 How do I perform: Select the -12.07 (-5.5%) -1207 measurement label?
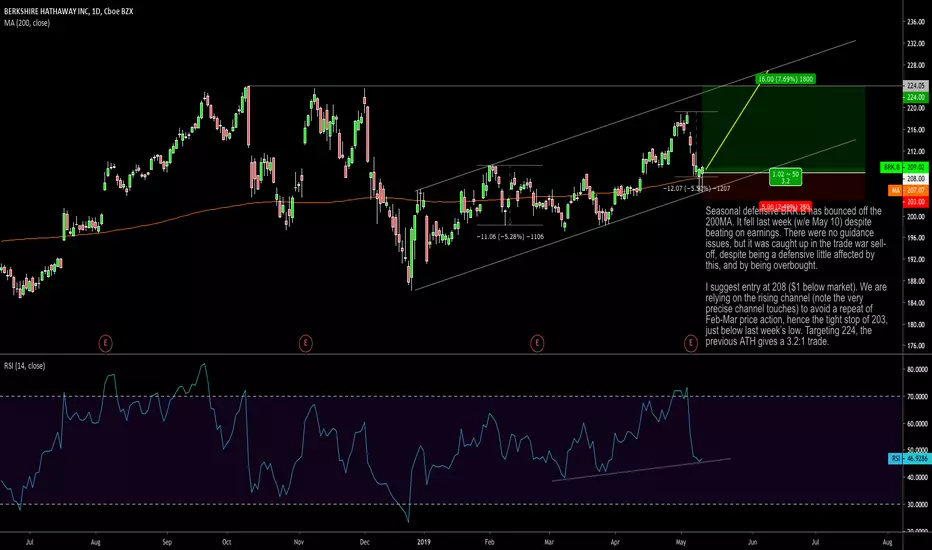[x=697, y=188]
